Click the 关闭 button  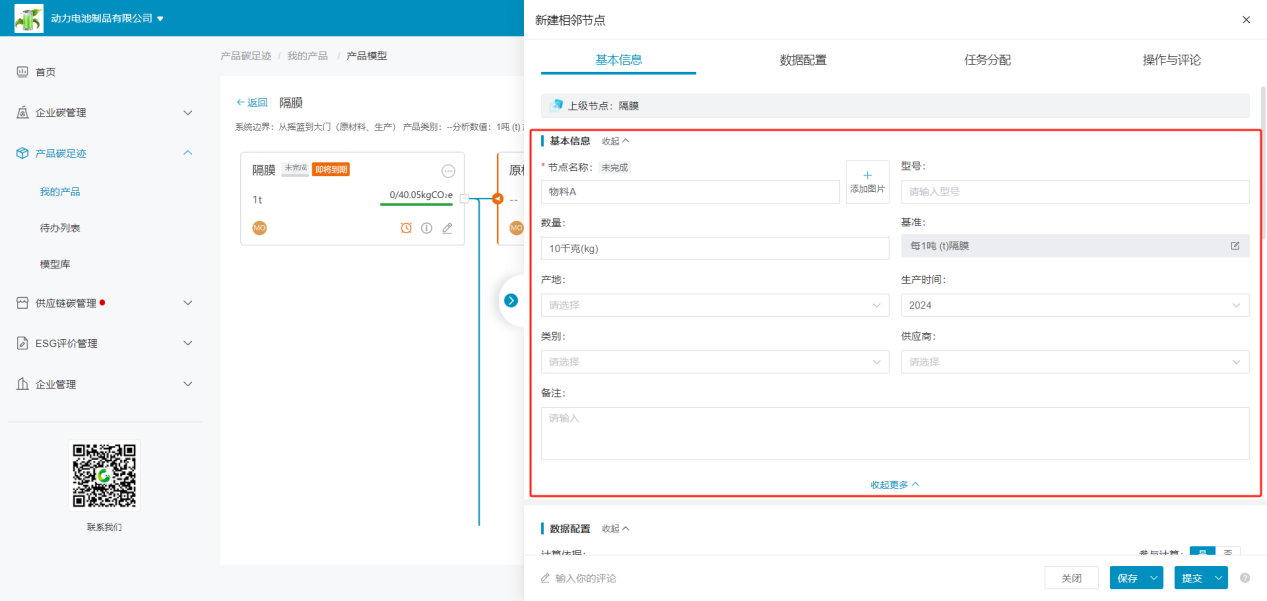[x=1071, y=578]
